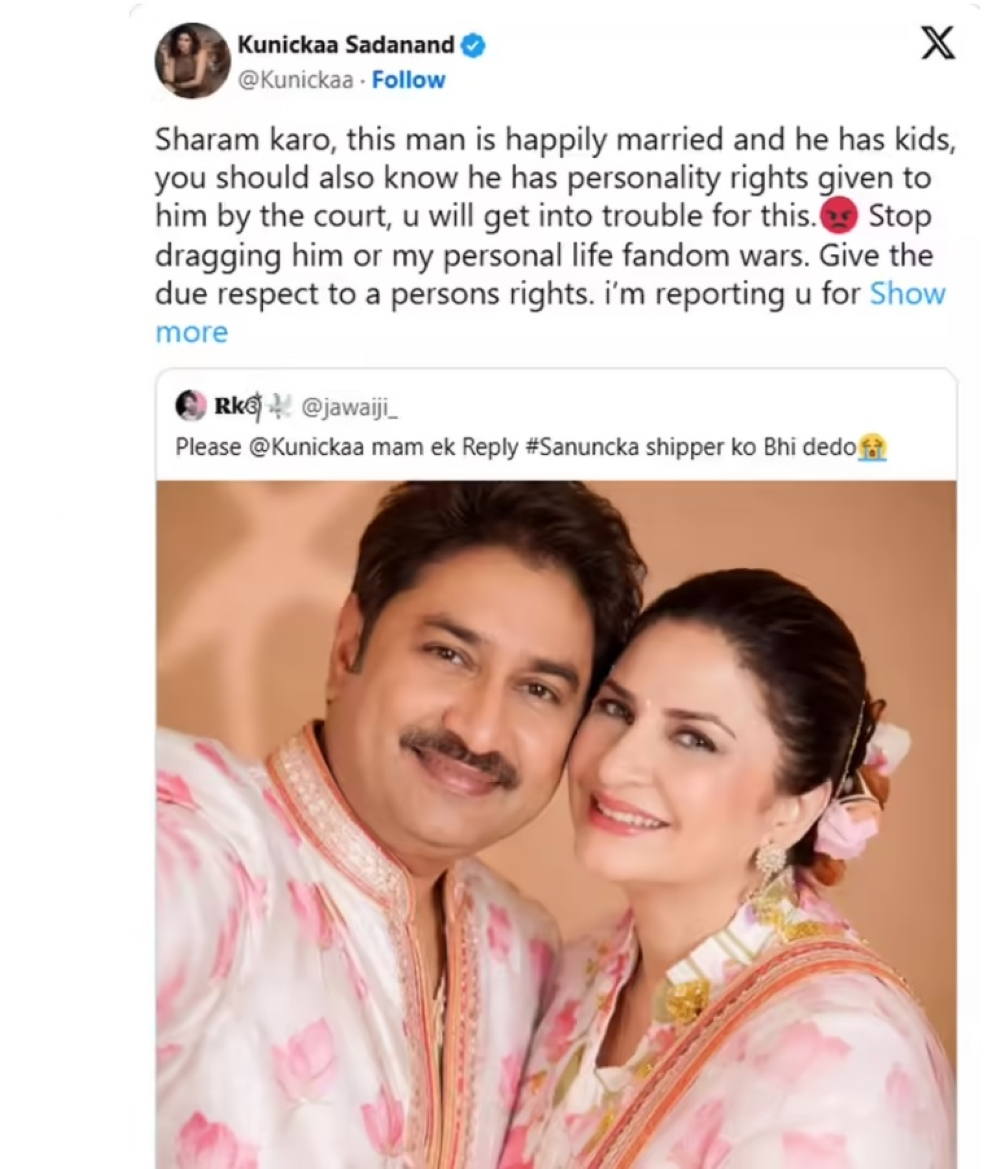This screenshot has width=1000, height=1169.
Task: Click the Rk quoted tweet avatar
Action: pos(191,406)
